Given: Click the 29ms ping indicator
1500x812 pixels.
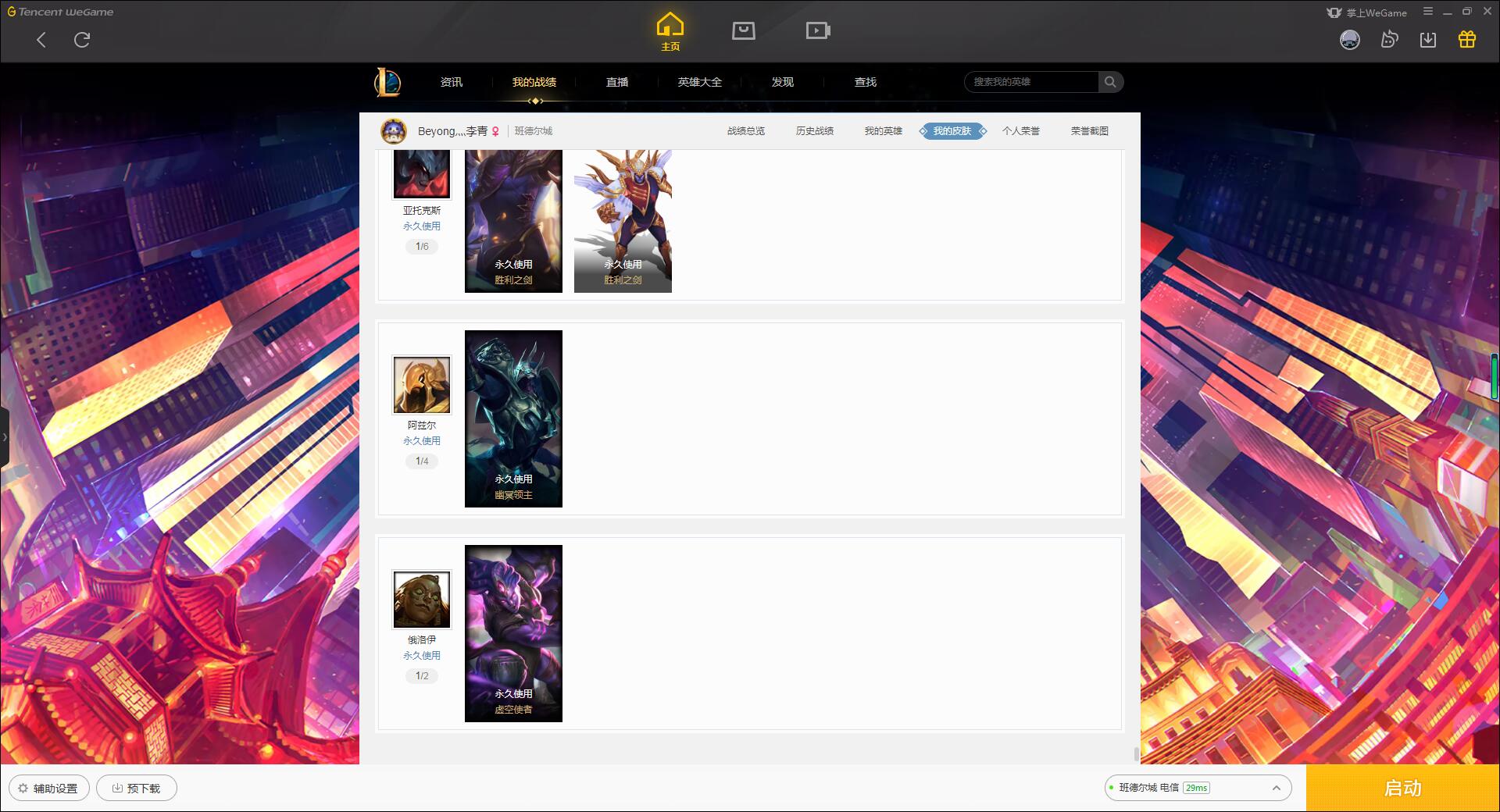Looking at the screenshot, I should click(x=1196, y=788).
